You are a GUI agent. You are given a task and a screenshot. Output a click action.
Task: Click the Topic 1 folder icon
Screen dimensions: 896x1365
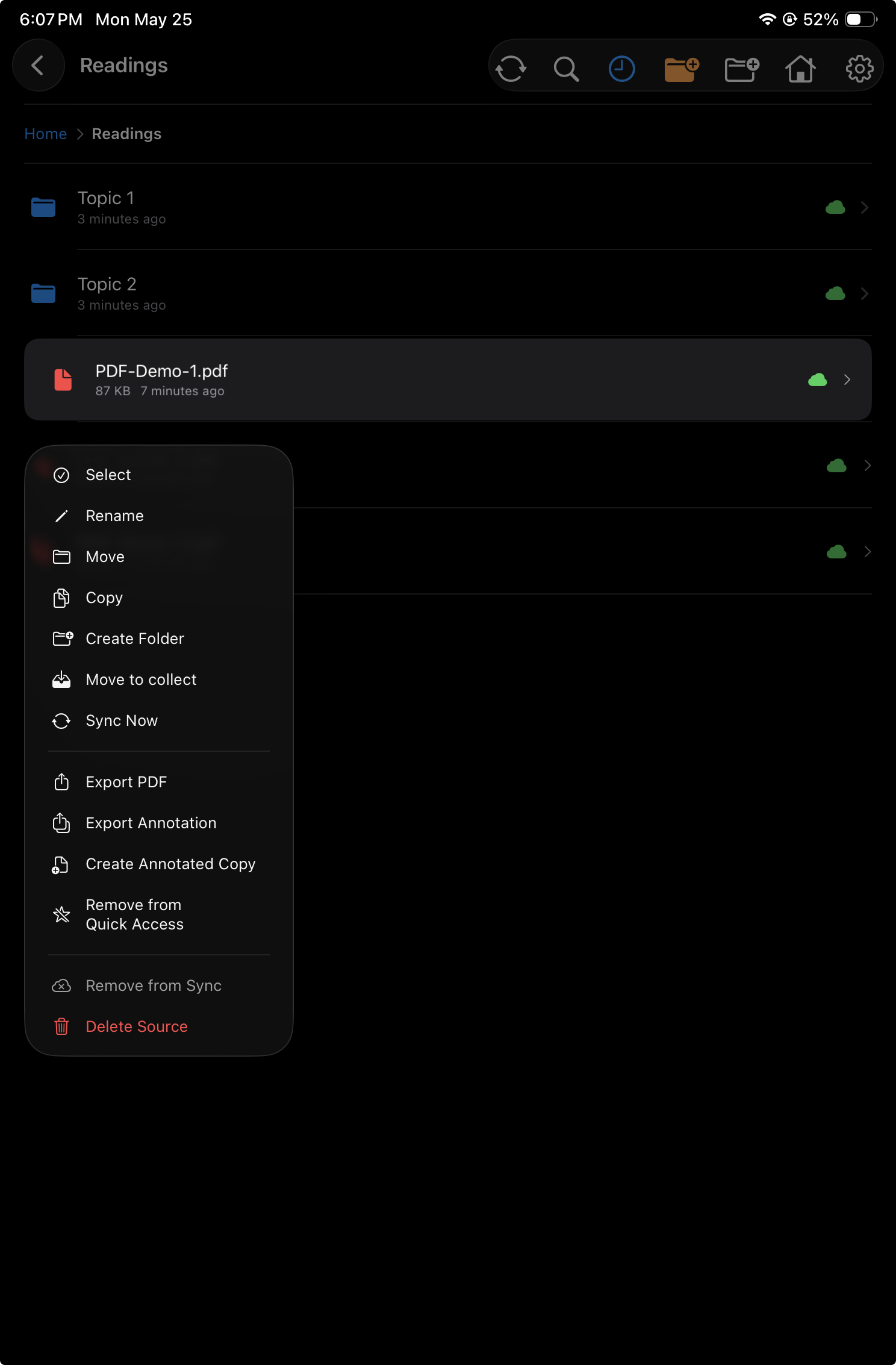43,207
